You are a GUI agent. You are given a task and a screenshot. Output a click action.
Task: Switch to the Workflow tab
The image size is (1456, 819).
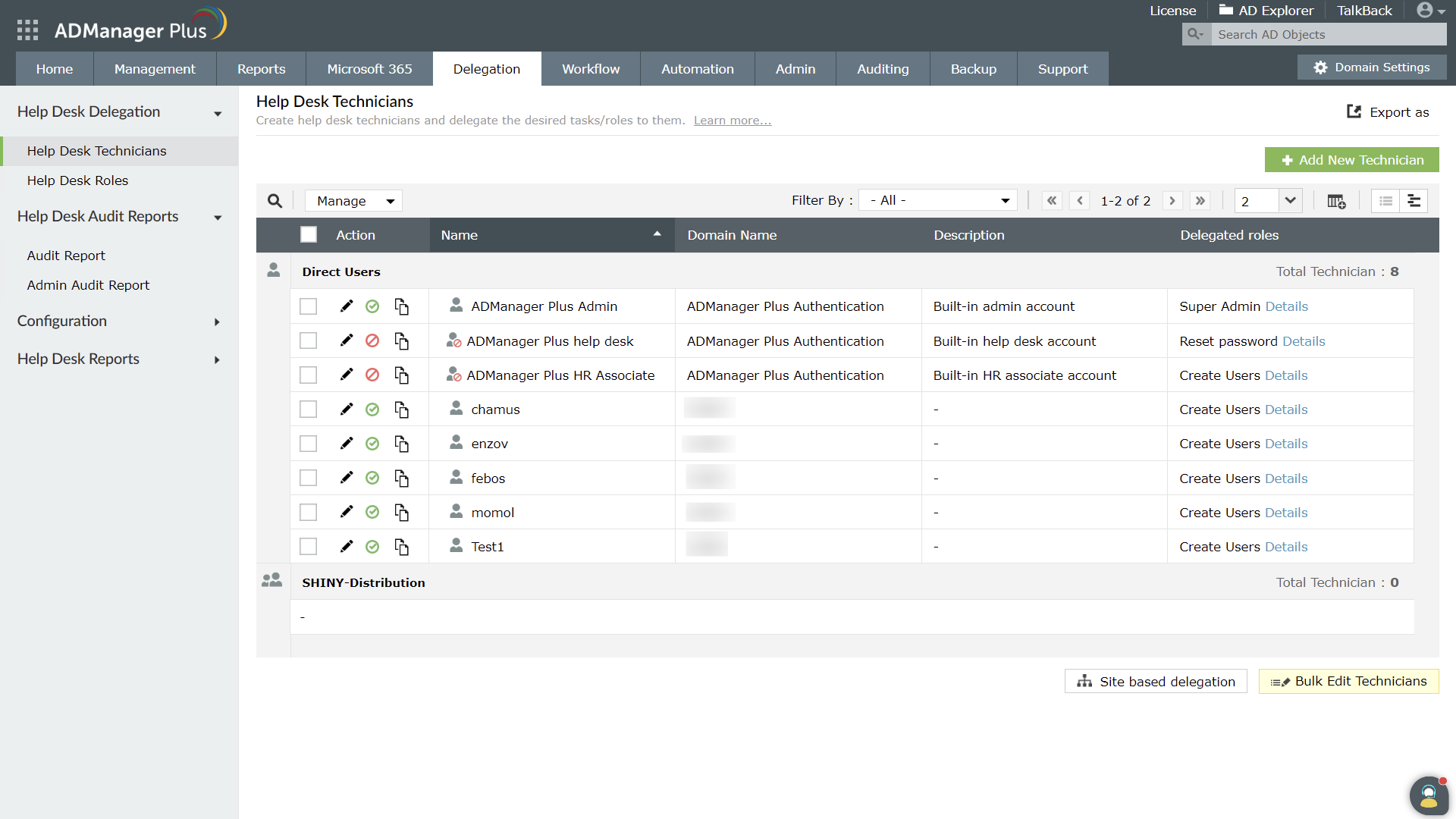click(x=590, y=69)
